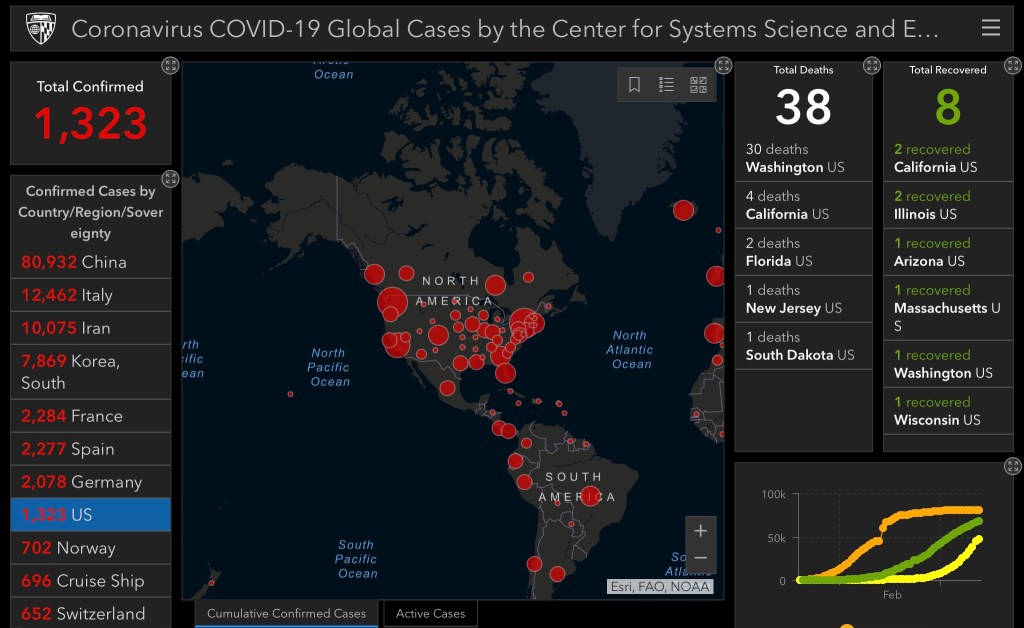
Task: Select the Cumulative Confirmed Cases tab
Action: pos(286,613)
